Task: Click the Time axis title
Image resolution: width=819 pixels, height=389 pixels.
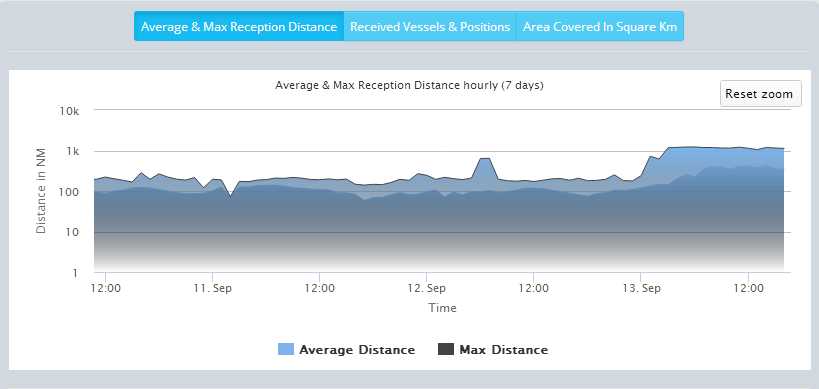Action: click(442, 308)
